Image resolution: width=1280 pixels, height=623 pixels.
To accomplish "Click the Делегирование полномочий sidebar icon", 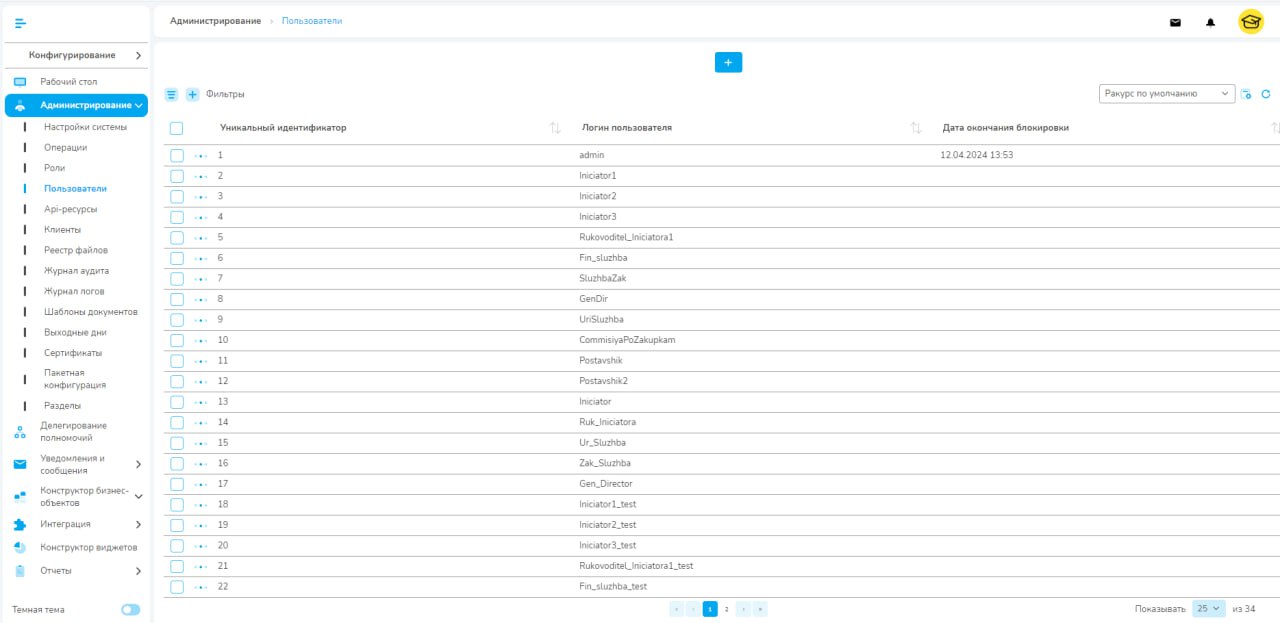I will pos(19,432).
